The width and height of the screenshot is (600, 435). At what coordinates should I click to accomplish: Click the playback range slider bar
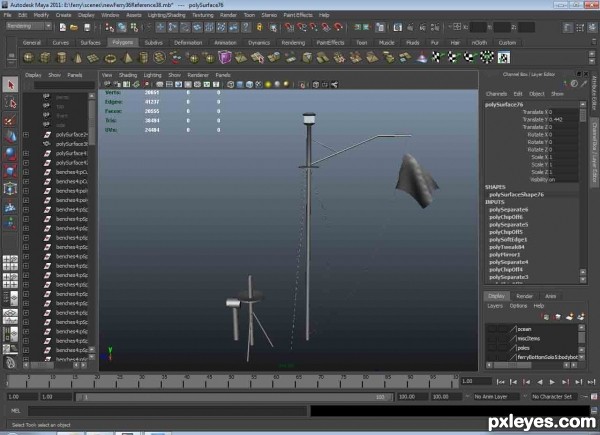tap(234, 397)
